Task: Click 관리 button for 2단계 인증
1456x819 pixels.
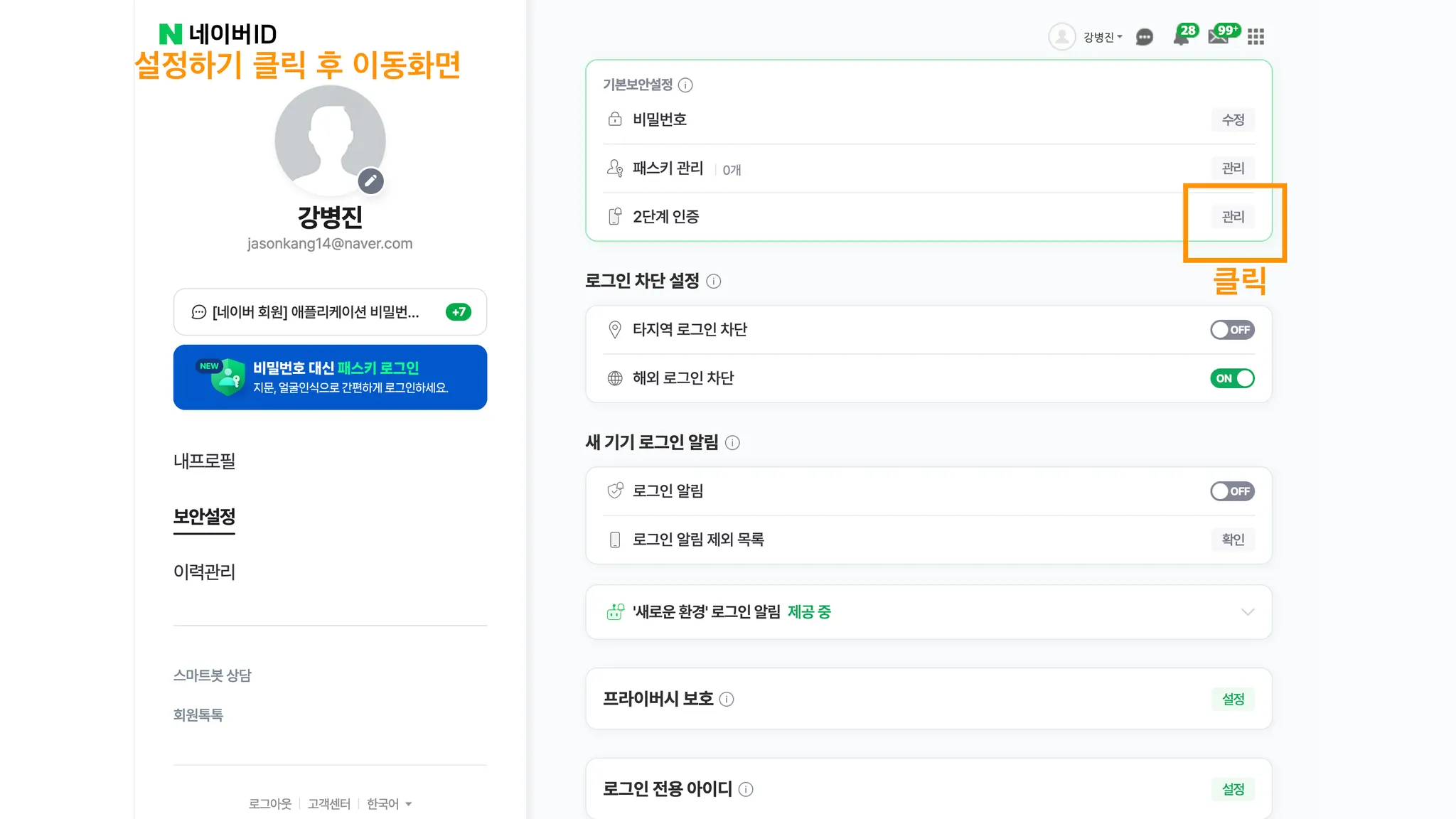Action: click(x=1233, y=216)
